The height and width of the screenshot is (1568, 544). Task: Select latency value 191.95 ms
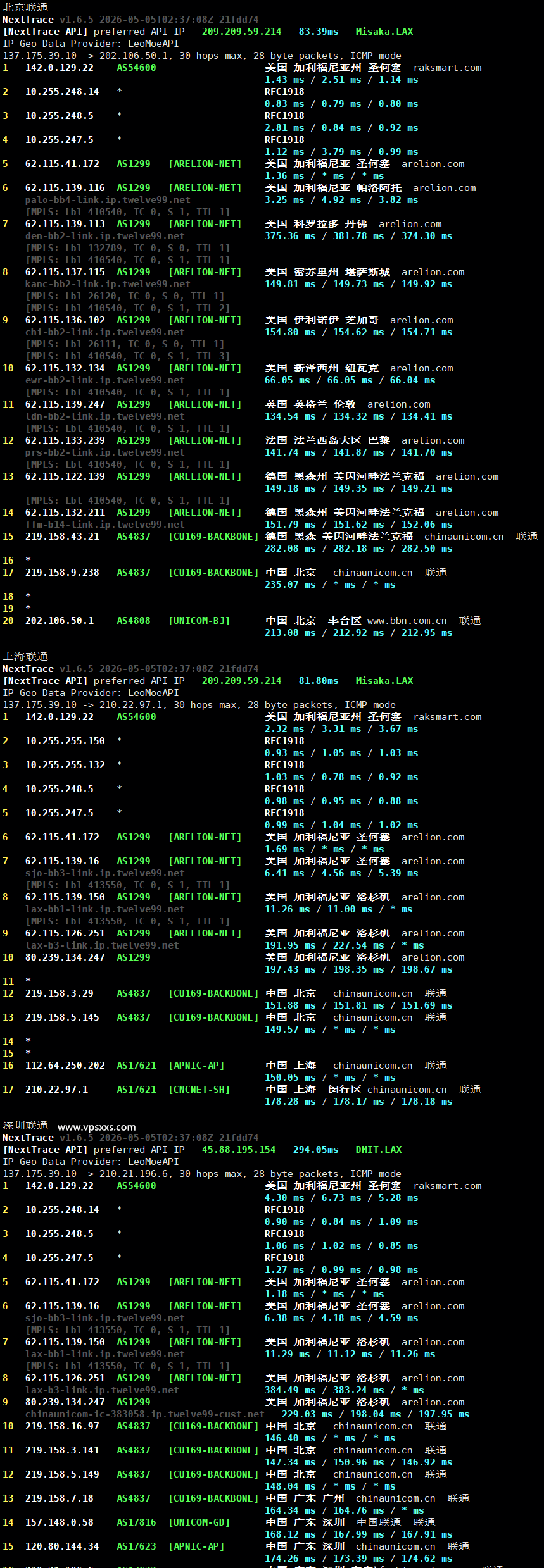(290, 945)
